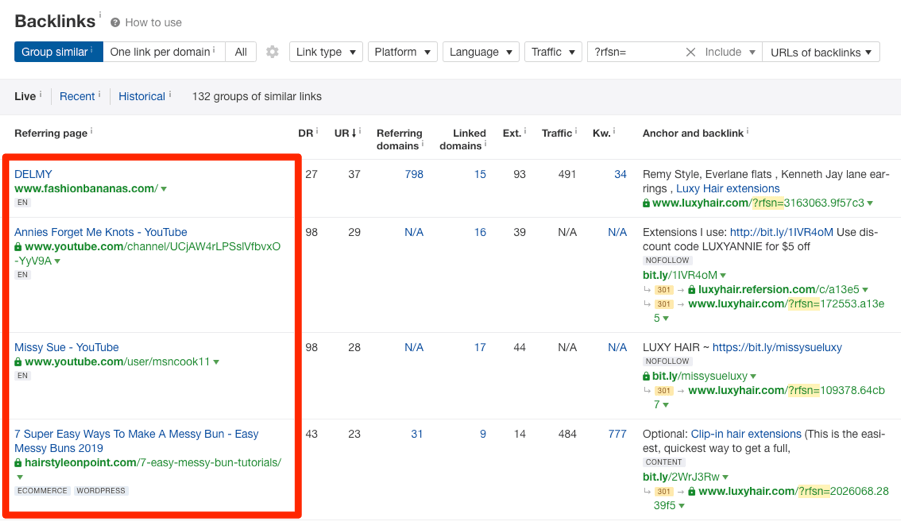Expand arrow below hairstyleonpoint.com URL
Viewport: 901px width, 522px height.
pos(20,477)
